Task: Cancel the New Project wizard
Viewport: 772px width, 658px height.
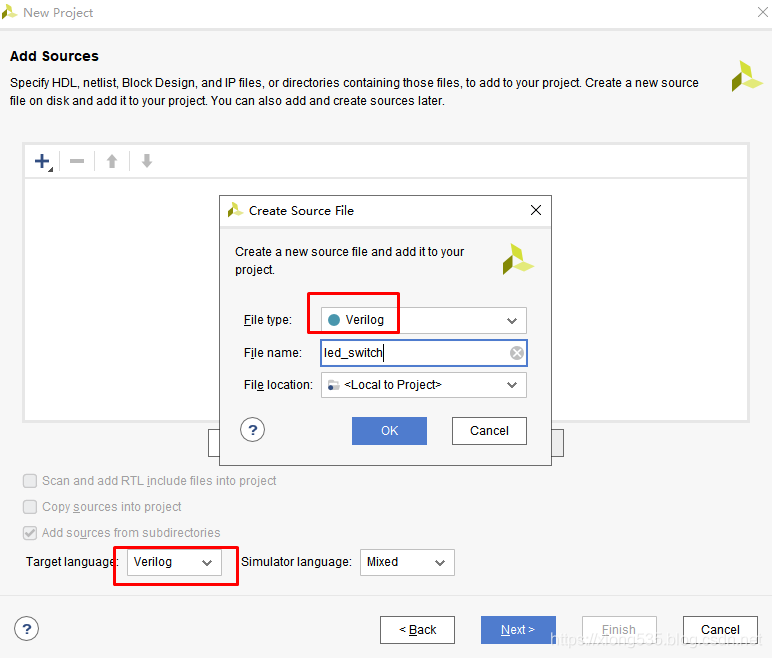Action: (720, 630)
